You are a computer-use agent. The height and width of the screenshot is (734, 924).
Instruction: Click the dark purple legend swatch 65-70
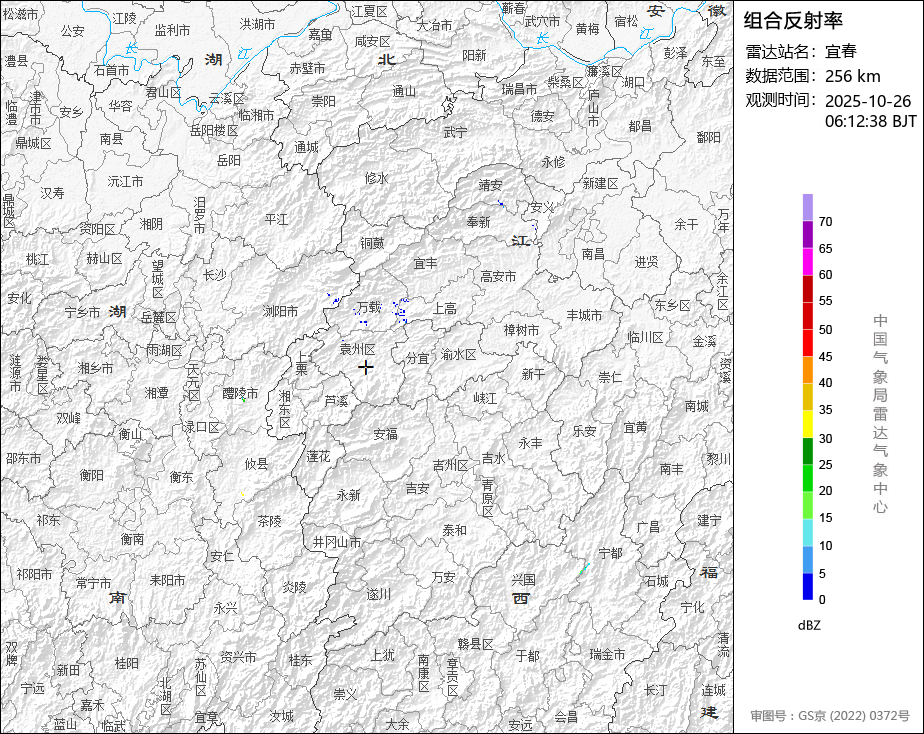pos(807,234)
